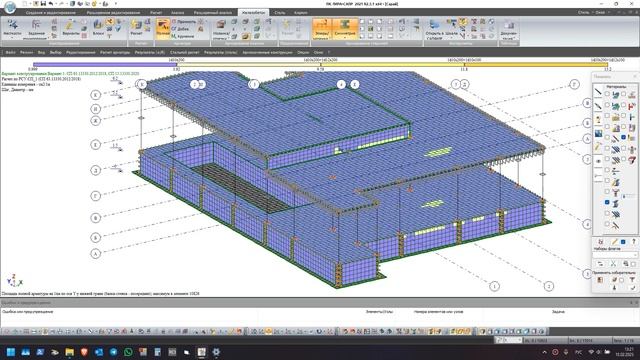The height and width of the screenshot is (360, 640).
Task: Switch to the Расширенный анализ ribbon tab
Action: pos(213,13)
